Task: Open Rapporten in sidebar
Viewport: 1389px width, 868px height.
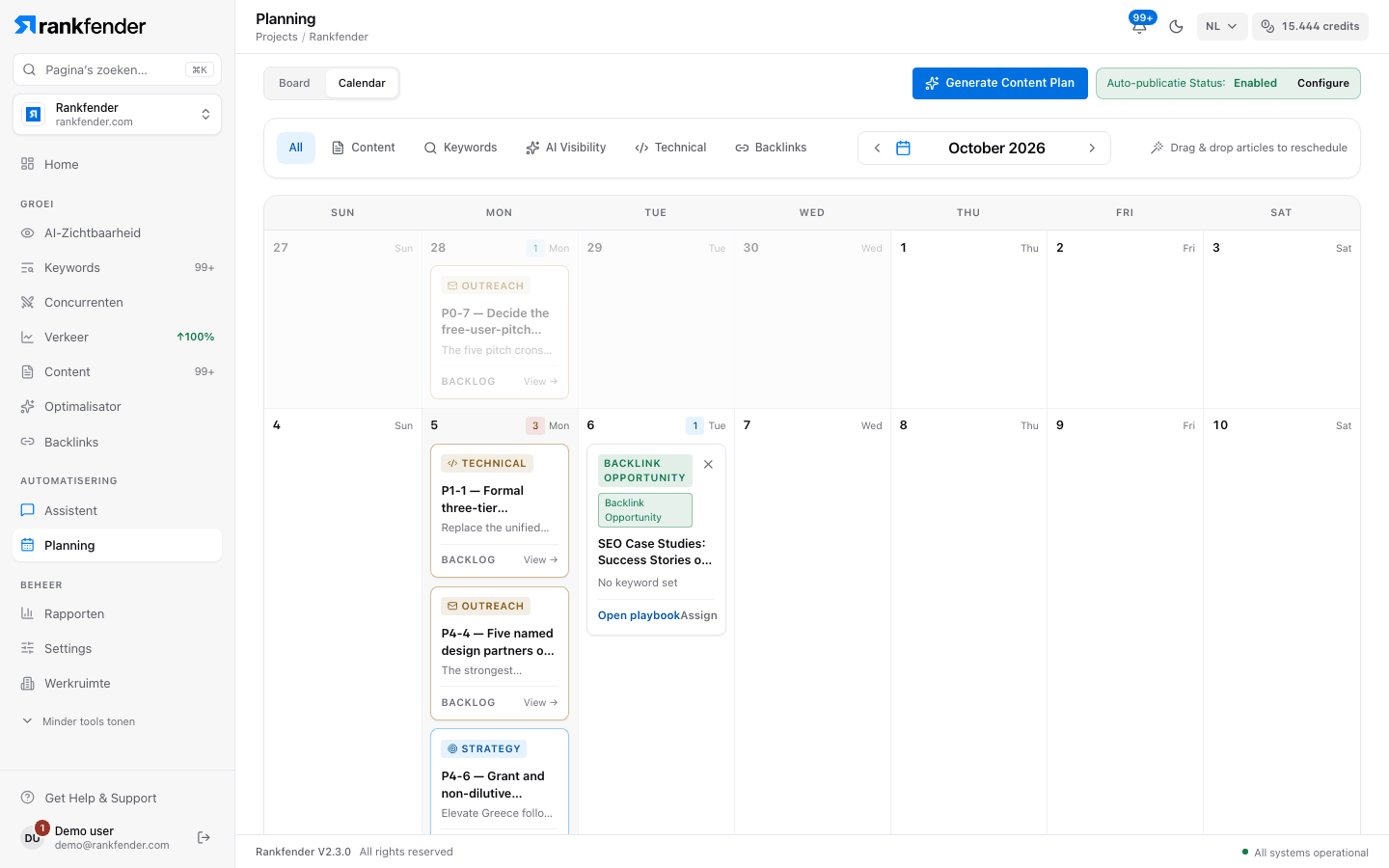Action: tap(117, 613)
